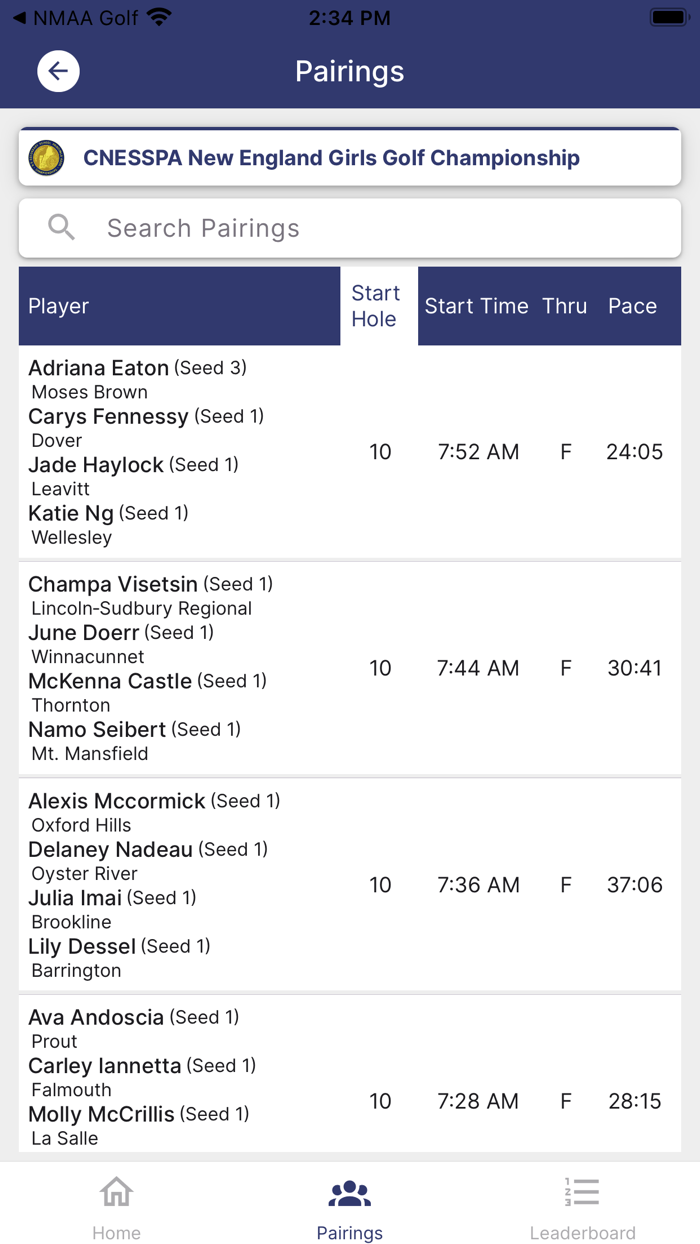The width and height of the screenshot is (700, 1244).
Task: Tap the Pairings people icon
Action: point(349,1190)
